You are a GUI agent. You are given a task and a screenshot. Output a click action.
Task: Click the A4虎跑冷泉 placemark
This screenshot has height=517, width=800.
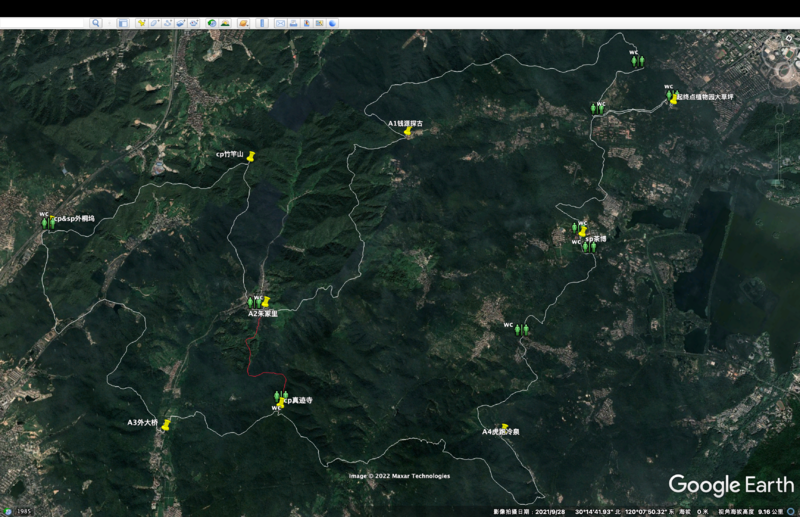pyautogui.click(x=503, y=427)
